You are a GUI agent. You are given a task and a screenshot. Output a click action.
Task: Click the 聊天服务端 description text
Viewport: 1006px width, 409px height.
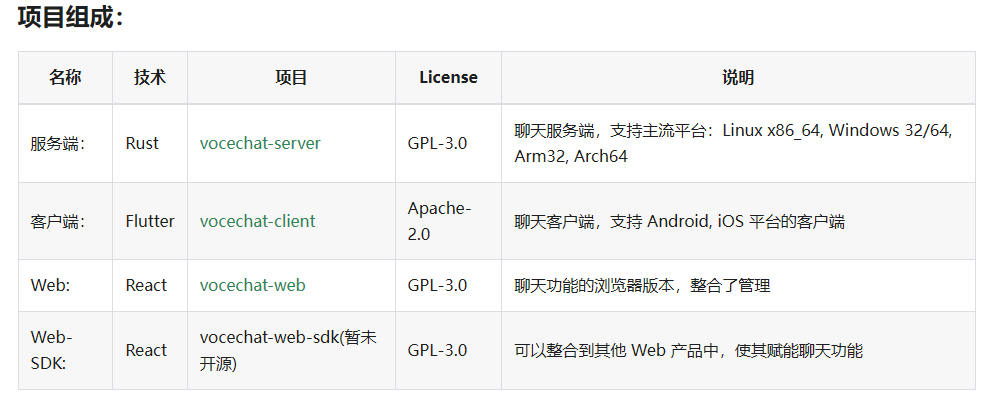(x=733, y=143)
